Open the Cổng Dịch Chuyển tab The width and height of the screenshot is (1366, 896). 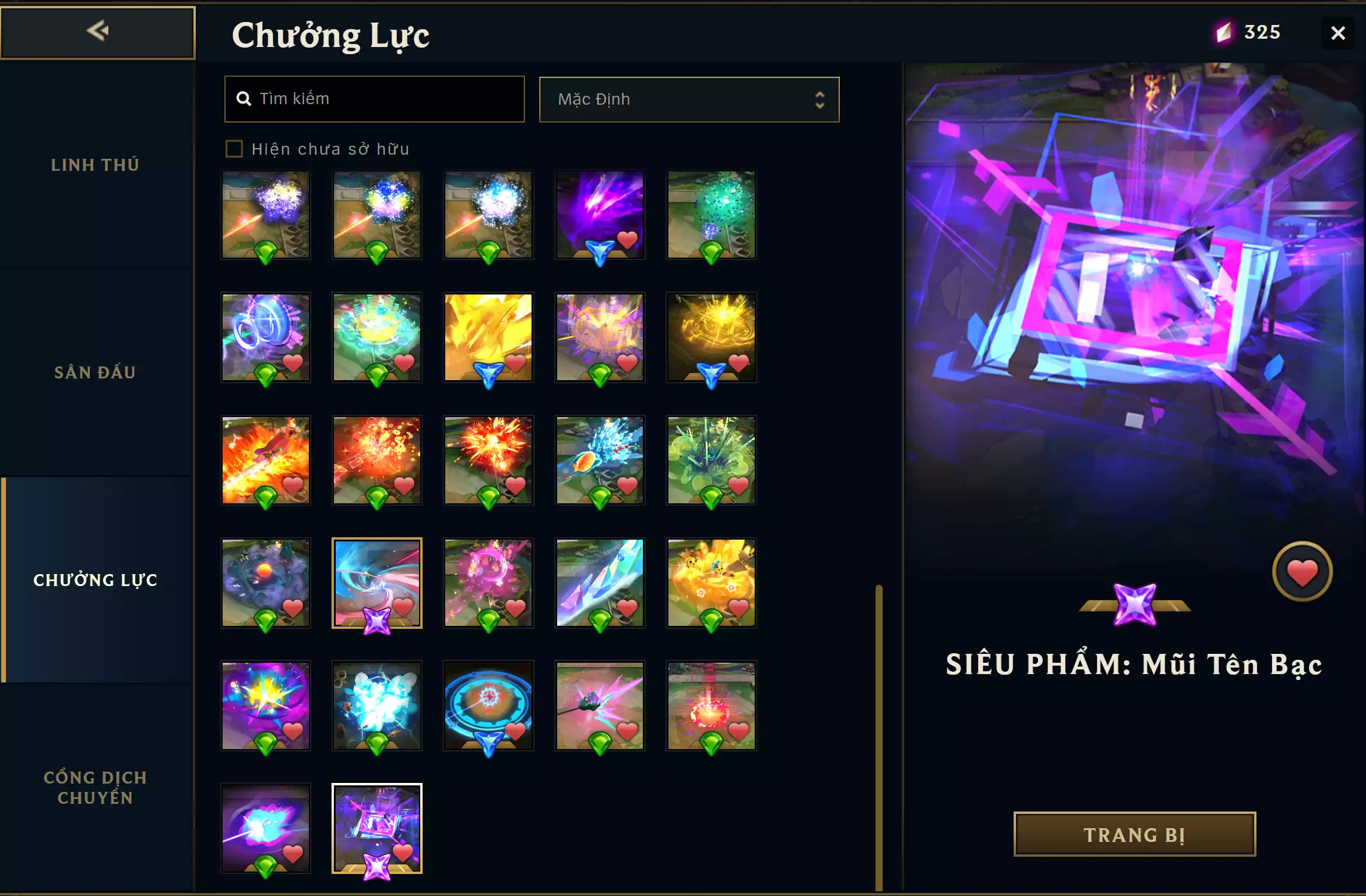point(95,787)
